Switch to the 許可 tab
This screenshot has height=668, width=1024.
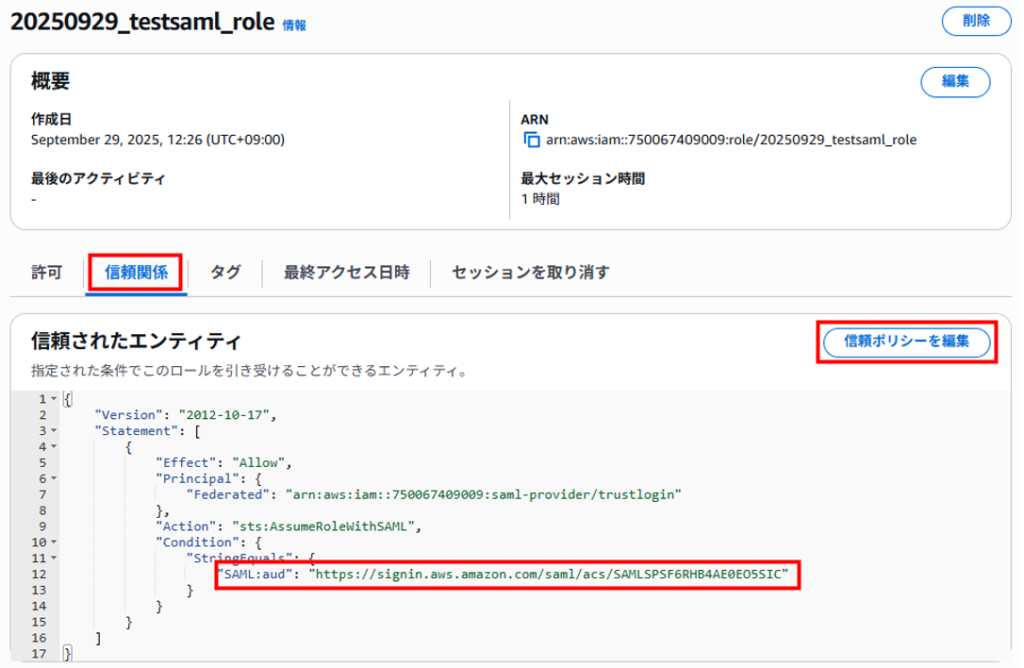point(46,273)
